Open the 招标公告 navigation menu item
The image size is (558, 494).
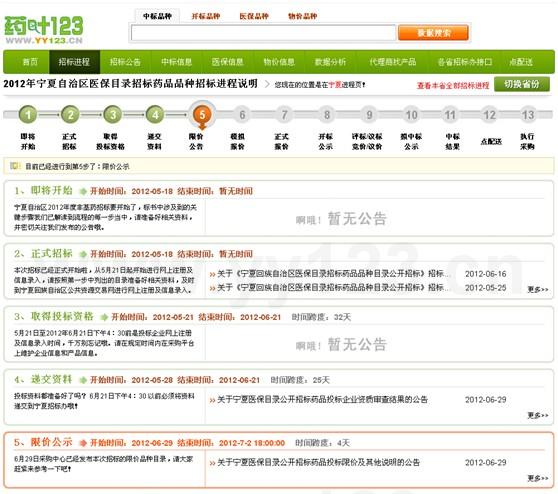coord(125,62)
